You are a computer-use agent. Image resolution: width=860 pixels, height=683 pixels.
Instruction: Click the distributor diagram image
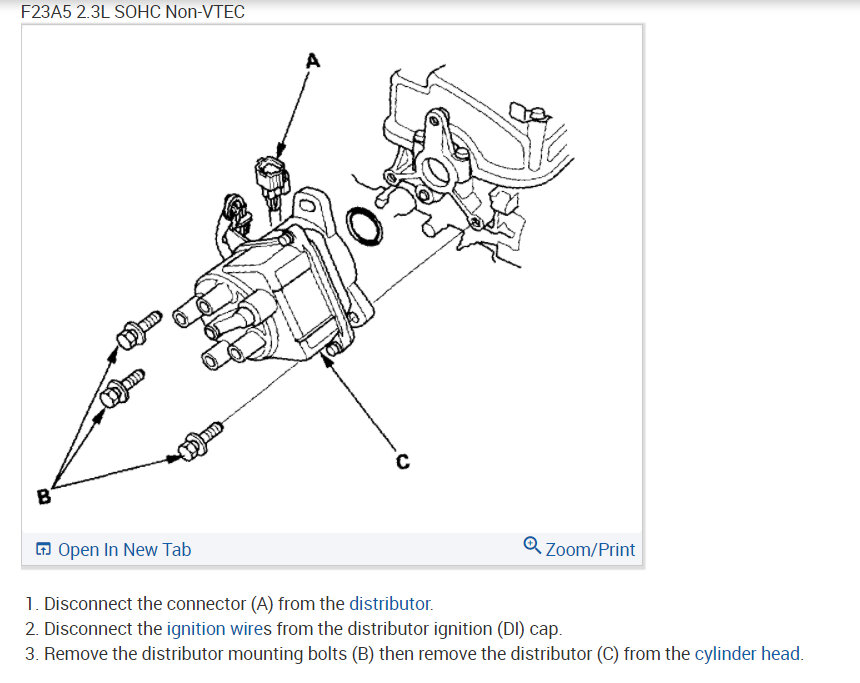pos(332,279)
